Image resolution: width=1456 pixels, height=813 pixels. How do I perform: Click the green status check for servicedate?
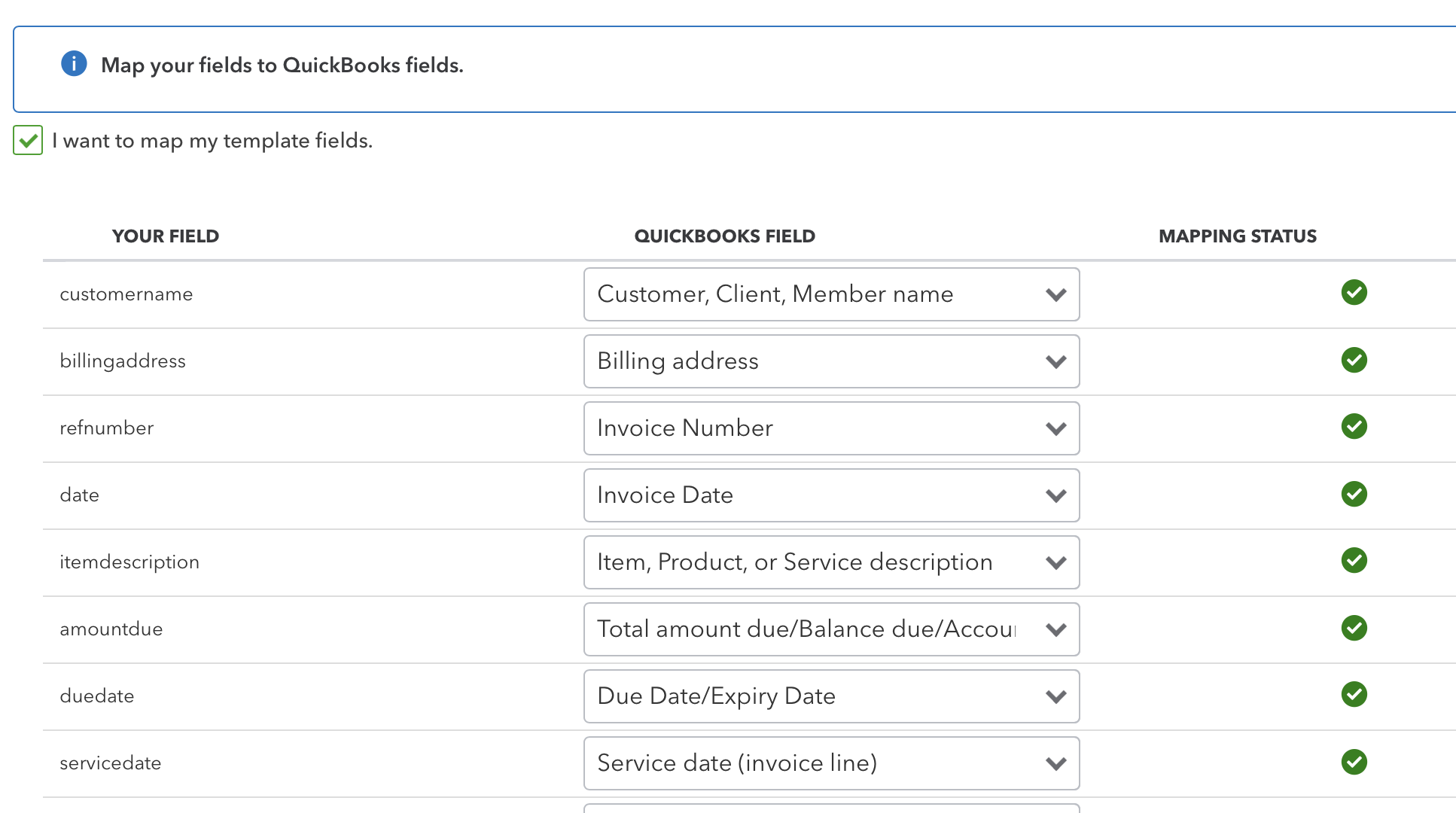tap(1354, 762)
